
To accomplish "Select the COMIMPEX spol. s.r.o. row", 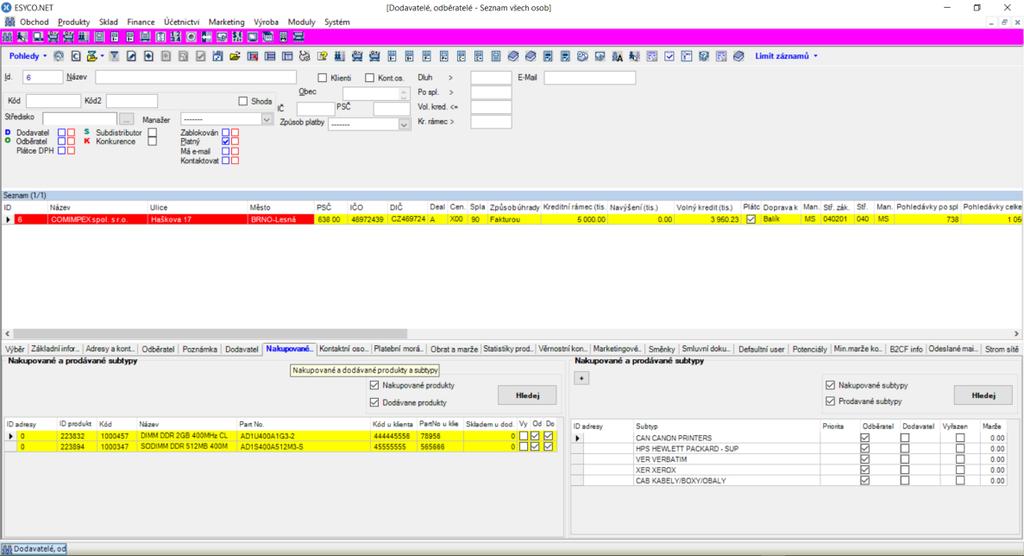I will point(512,220).
